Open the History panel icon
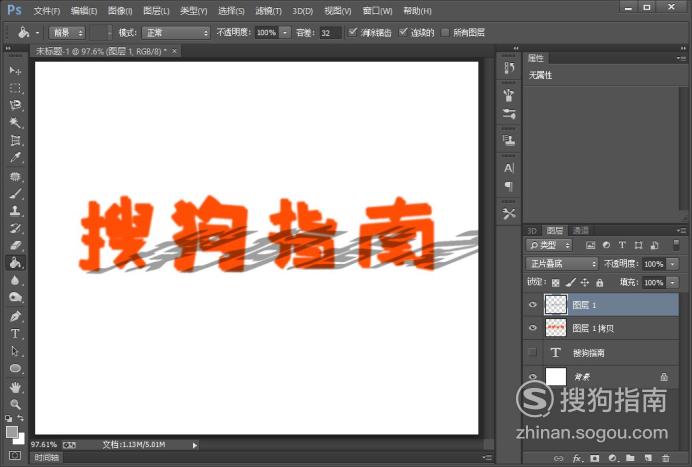The width and height of the screenshot is (692, 467). (x=509, y=68)
